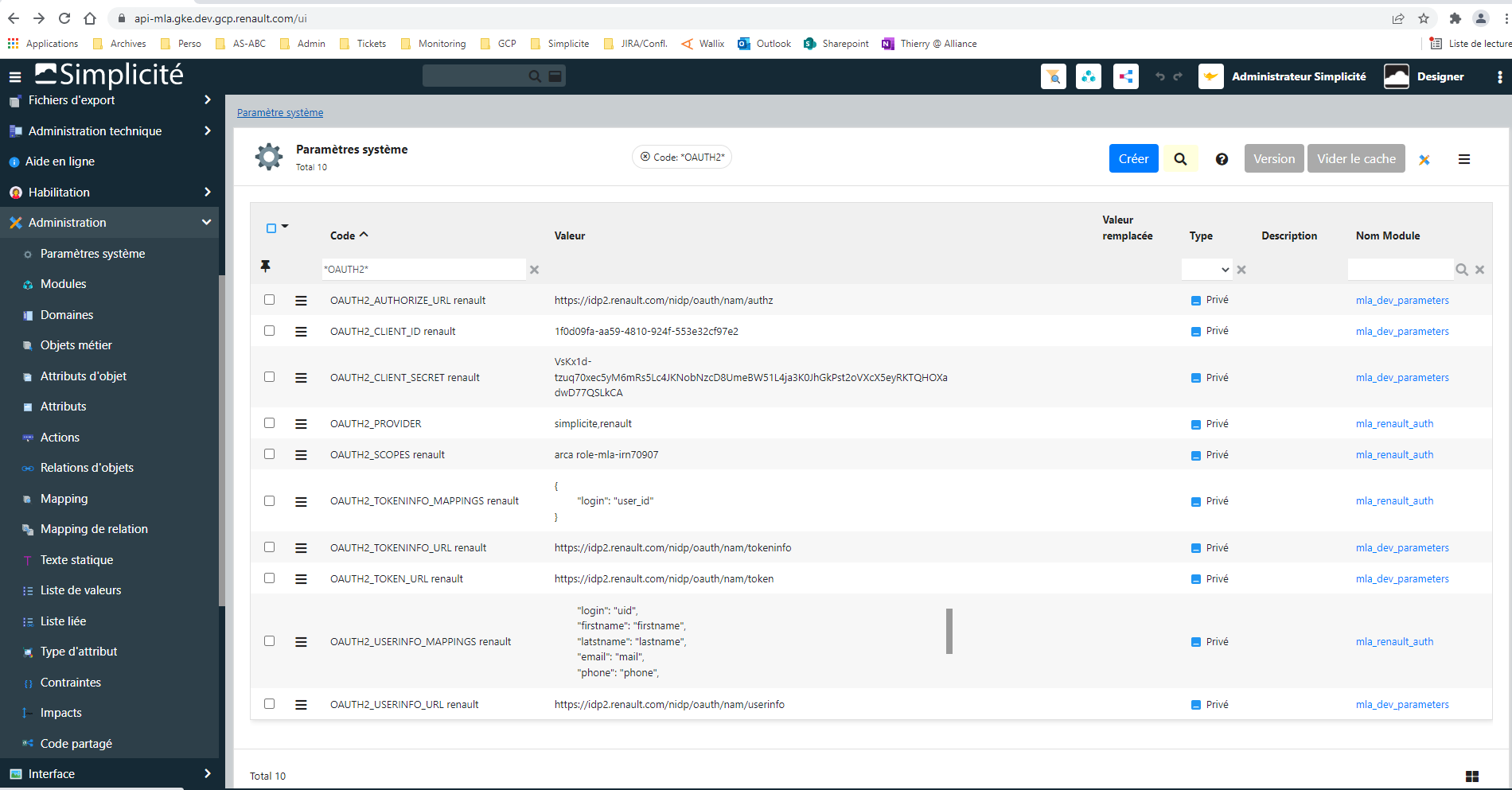Click the Vider le cache button
This screenshot has height=790, width=1512.
click(1356, 159)
